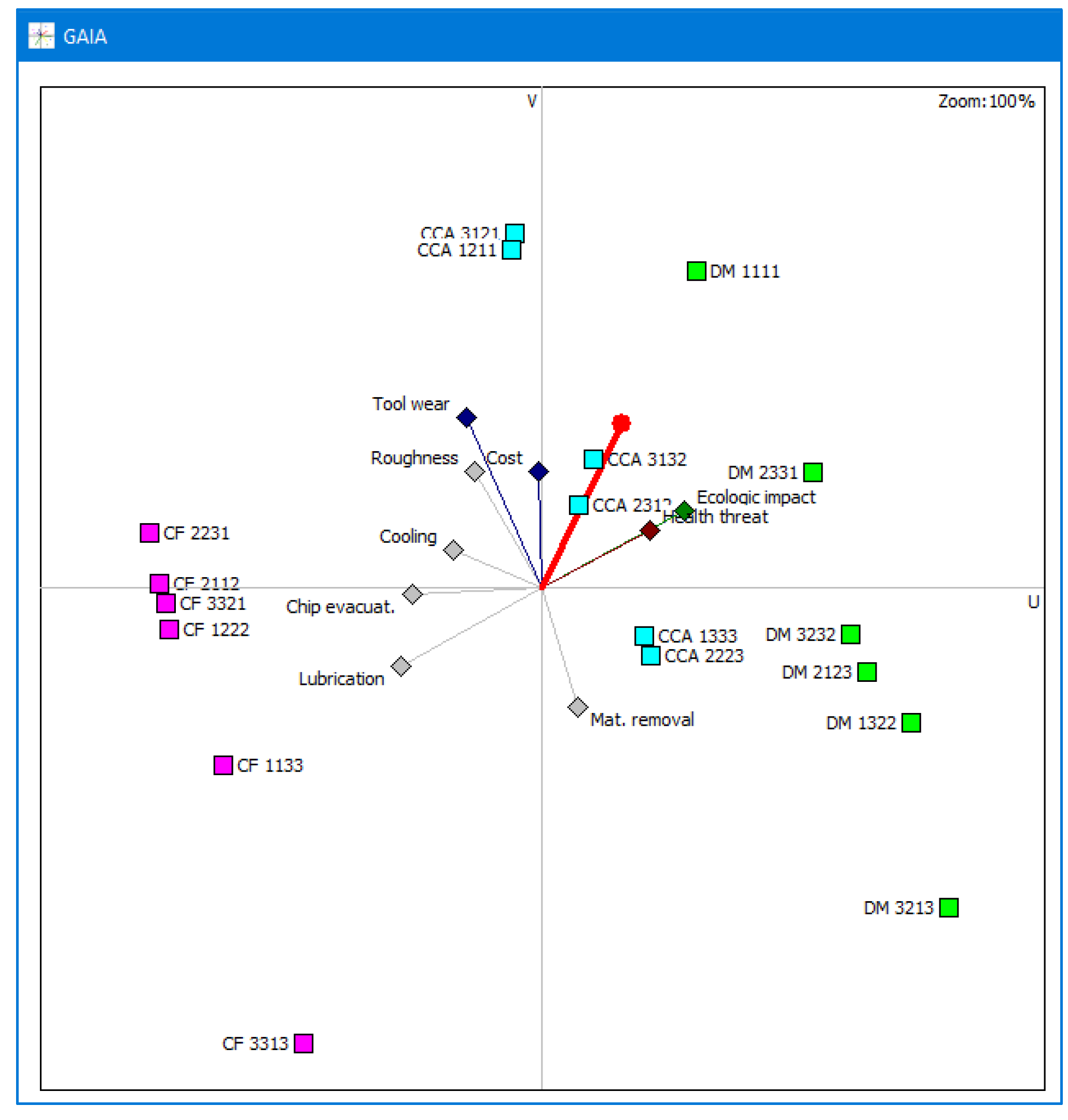Screen dimensions: 1068x1120
Task: Click the Health threat dark red diamond
Action: tap(649, 530)
